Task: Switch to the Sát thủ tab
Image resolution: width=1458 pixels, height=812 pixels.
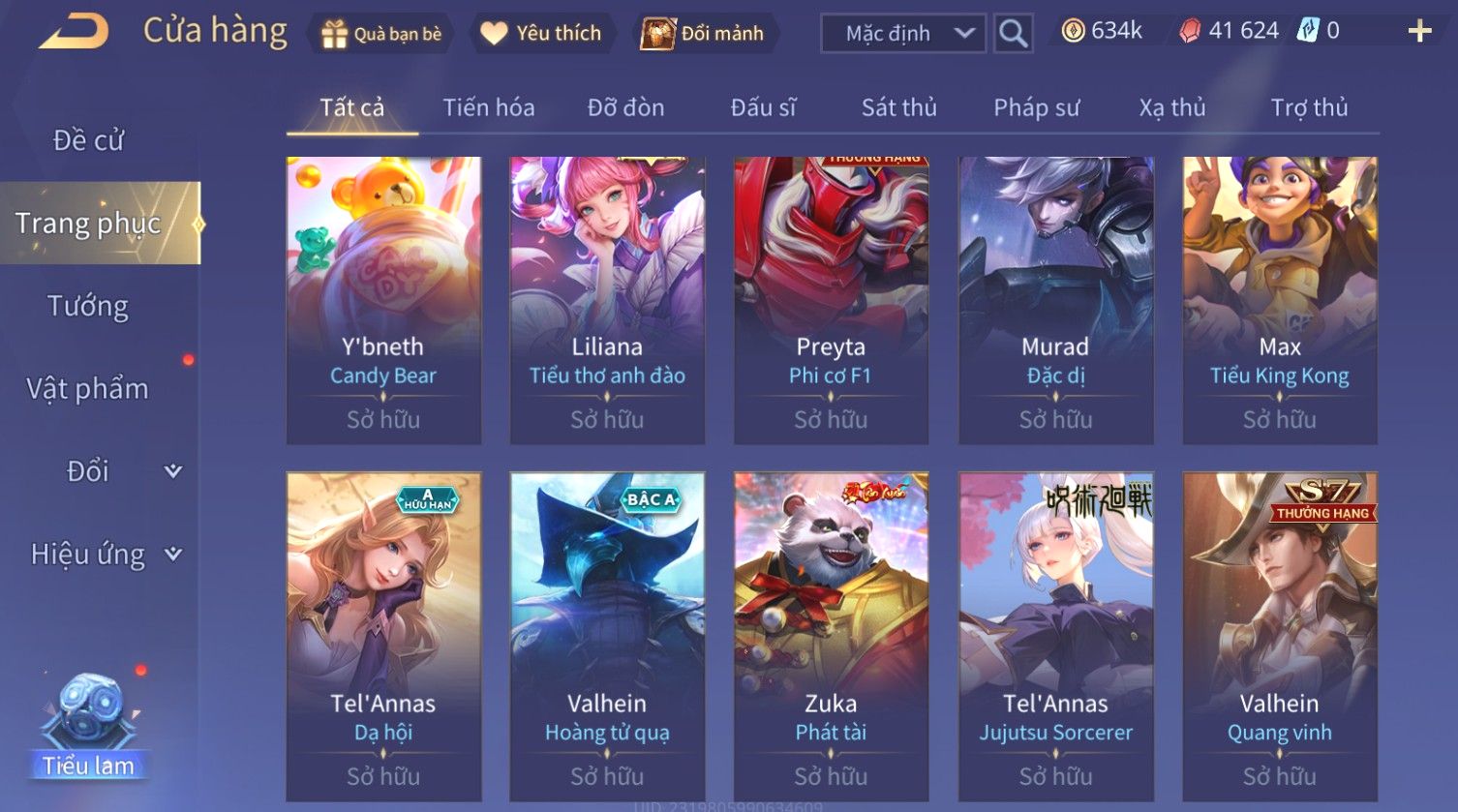Action: tap(898, 107)
